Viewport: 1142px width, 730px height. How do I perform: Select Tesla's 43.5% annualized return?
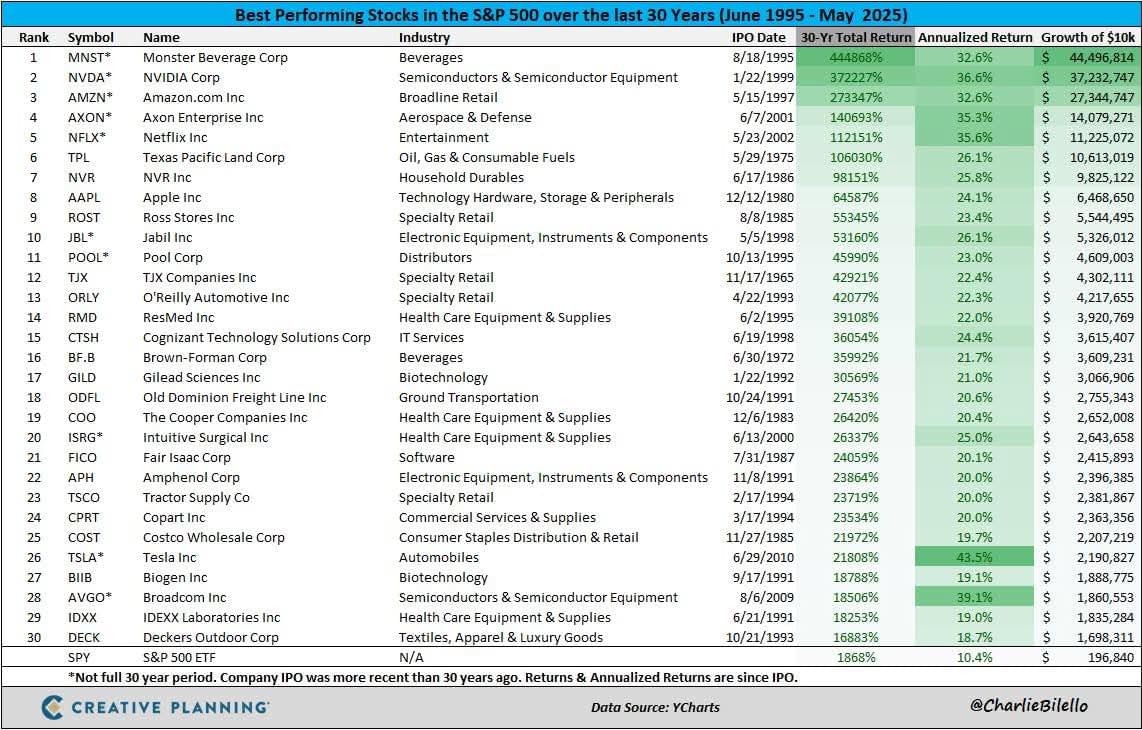[x=974, y=558]
